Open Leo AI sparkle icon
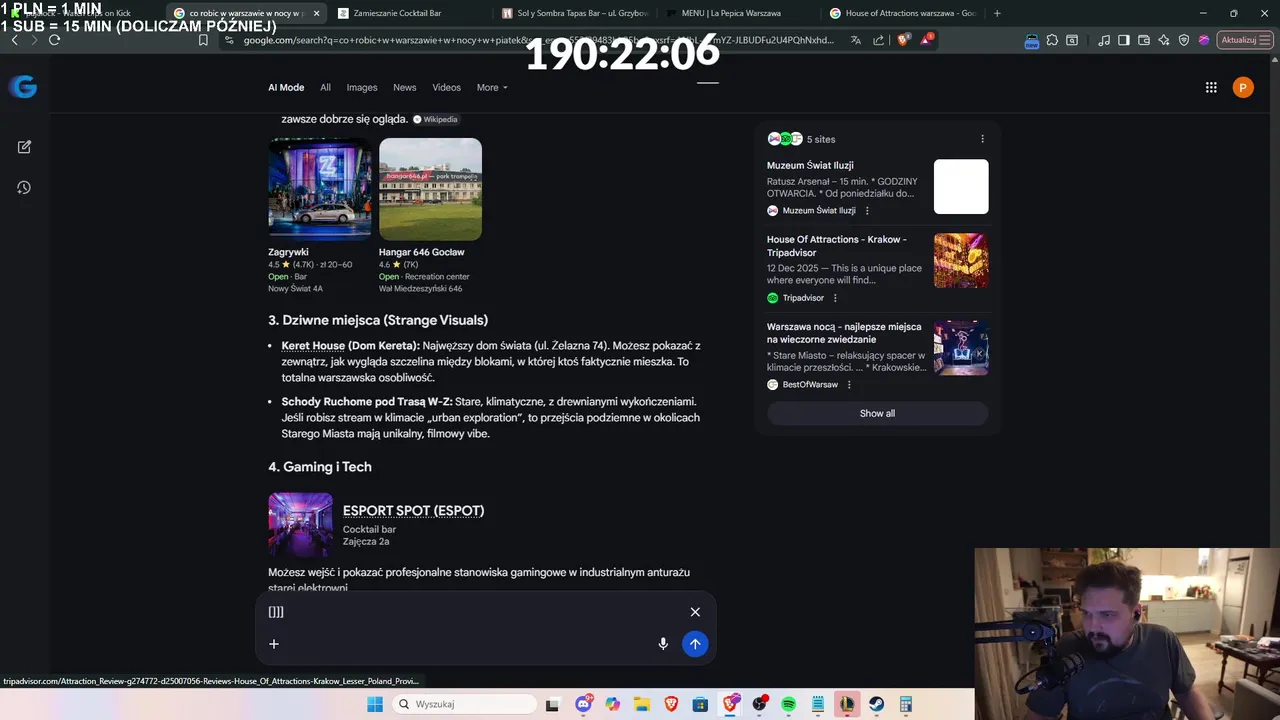This screenshot has width=1280, height=720. [1164, 40]
